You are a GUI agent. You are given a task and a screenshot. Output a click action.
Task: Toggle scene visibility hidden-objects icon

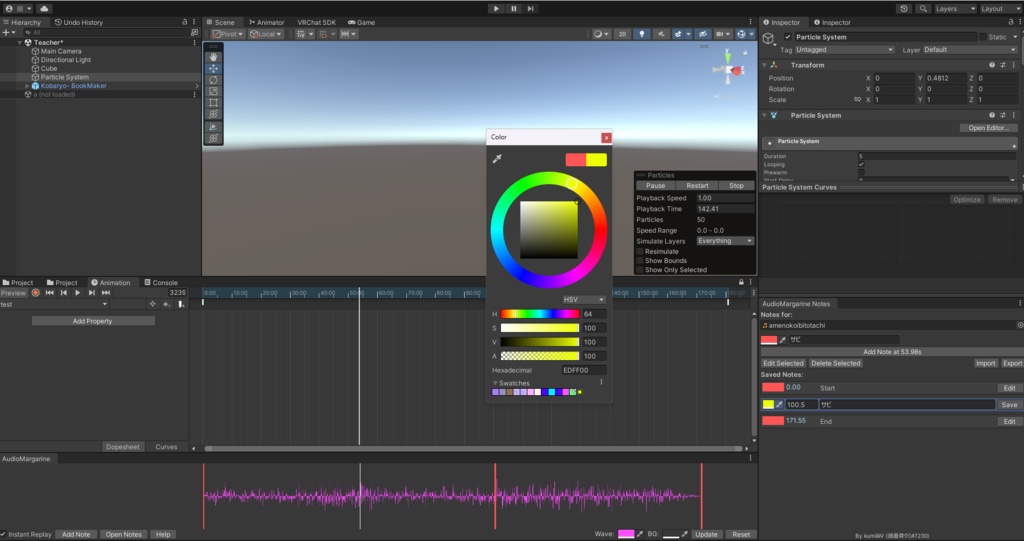702,34
